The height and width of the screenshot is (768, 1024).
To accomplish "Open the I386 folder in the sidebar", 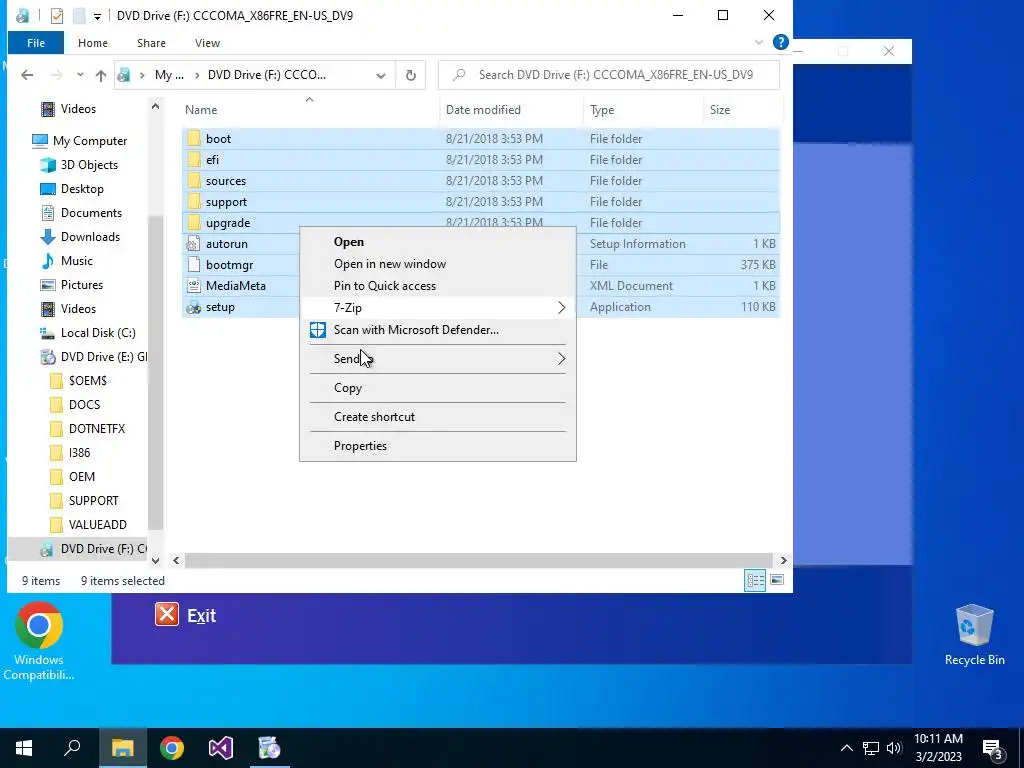I will click(79, 453).
